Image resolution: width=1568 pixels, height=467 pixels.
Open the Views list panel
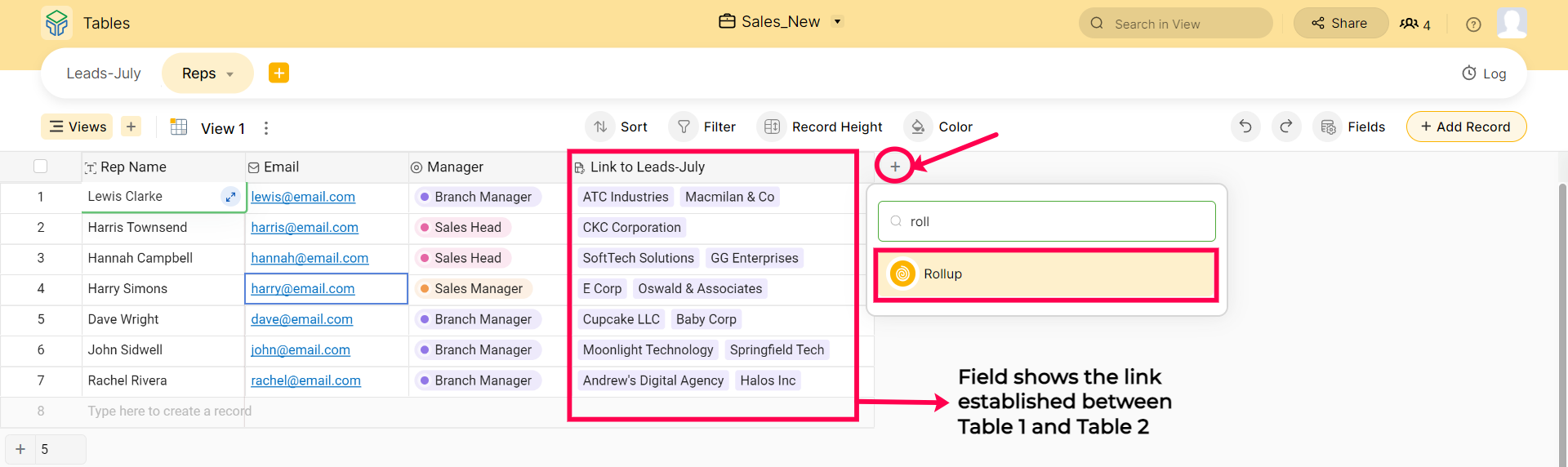(78, 127)
